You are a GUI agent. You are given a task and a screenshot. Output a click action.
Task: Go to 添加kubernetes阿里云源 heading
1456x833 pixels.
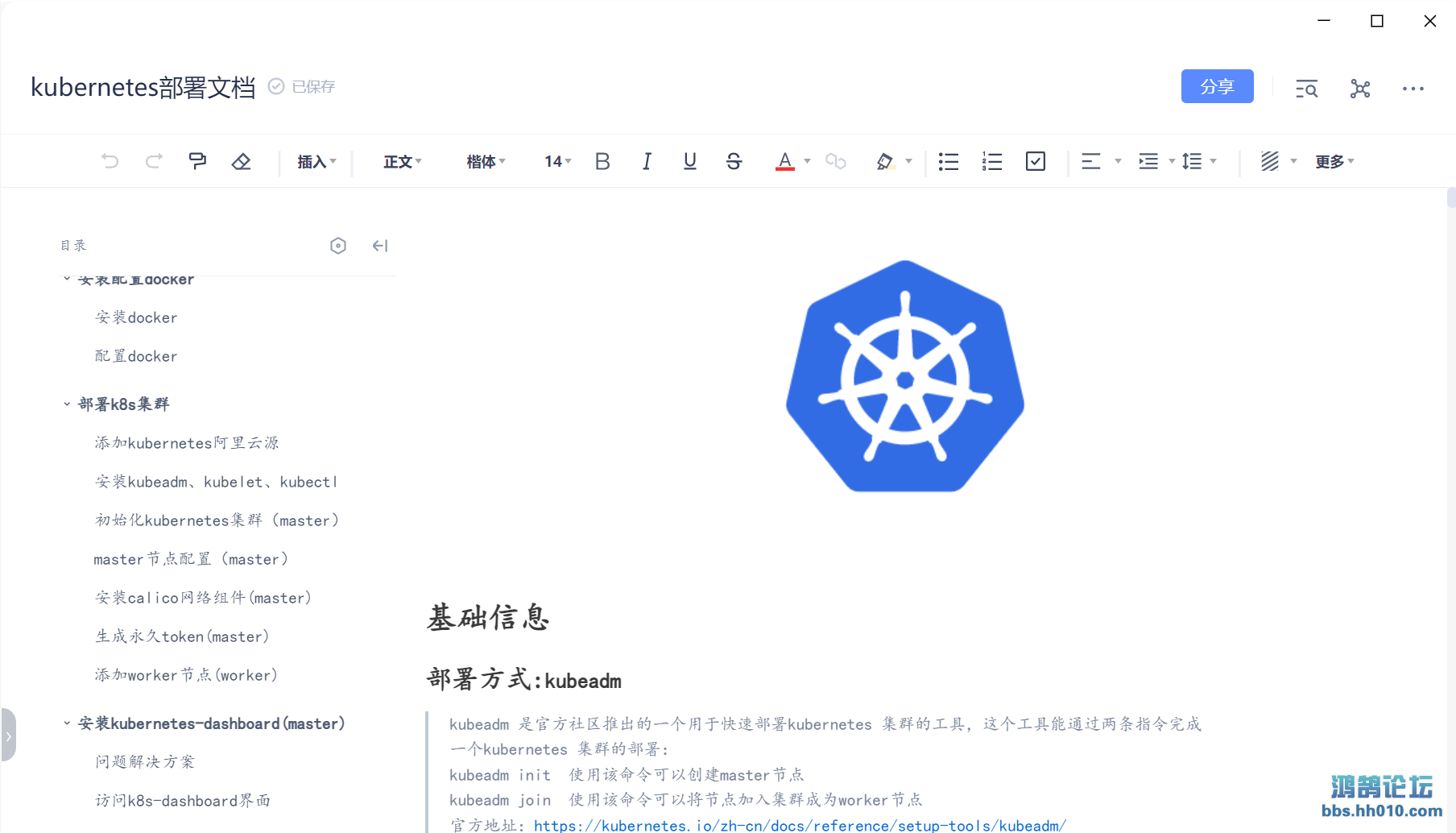pyautogui.click(x=187, y=443)
